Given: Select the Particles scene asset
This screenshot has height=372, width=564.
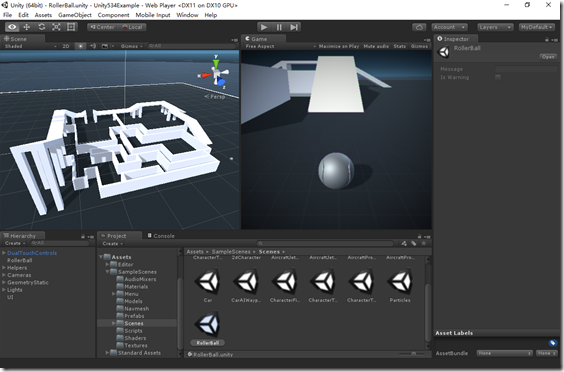Looking at the screenshot, I should [x=400, y=286].
